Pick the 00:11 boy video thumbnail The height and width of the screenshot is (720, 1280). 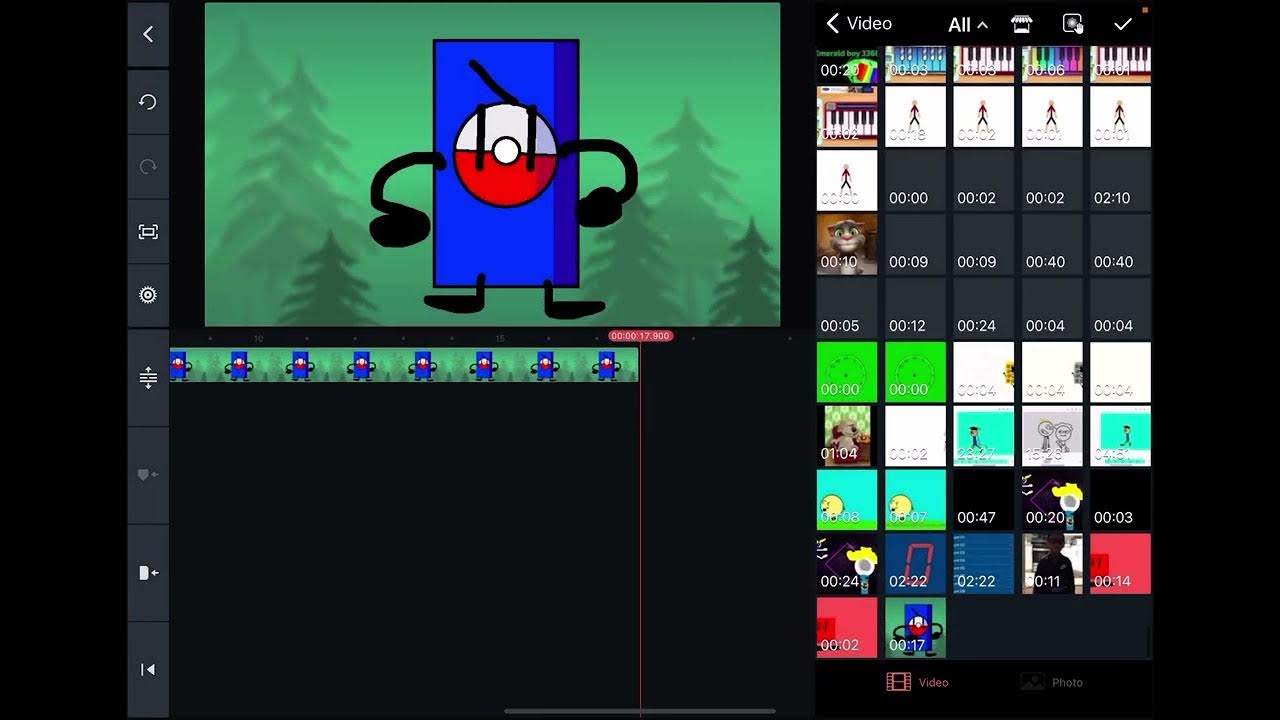pyautogui.click(x=1052, y=564)
